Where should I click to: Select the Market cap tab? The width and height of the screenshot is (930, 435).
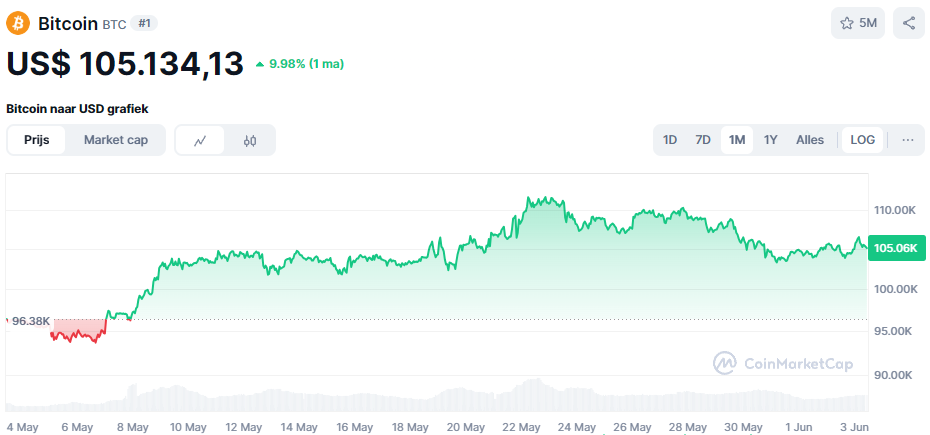pyautogui.click(x=116, y=140)
